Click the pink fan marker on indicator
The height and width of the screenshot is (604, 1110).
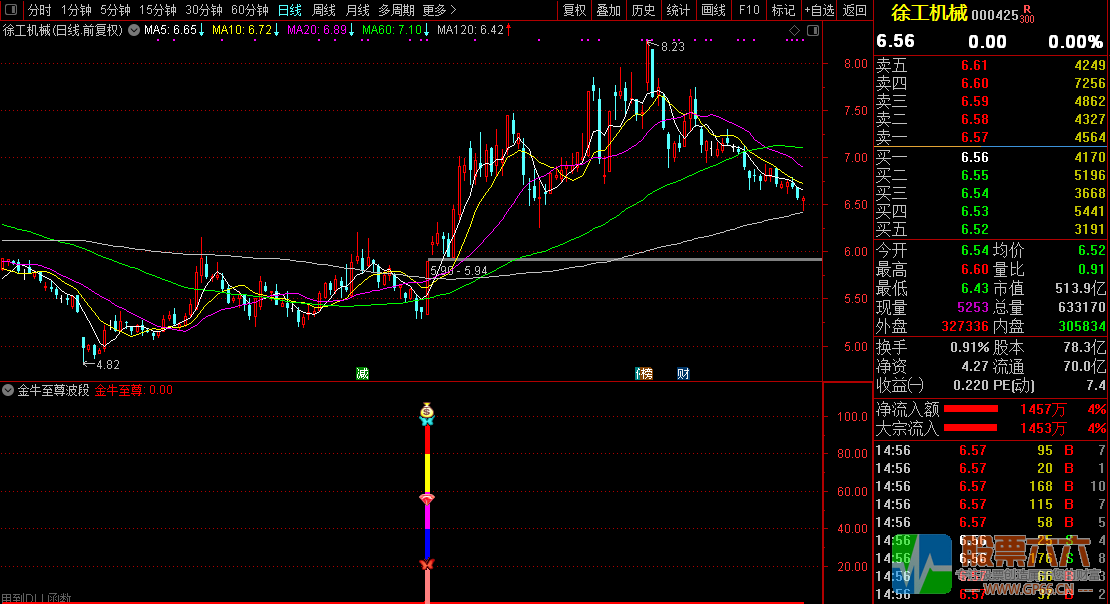click(x=427, y=498)
